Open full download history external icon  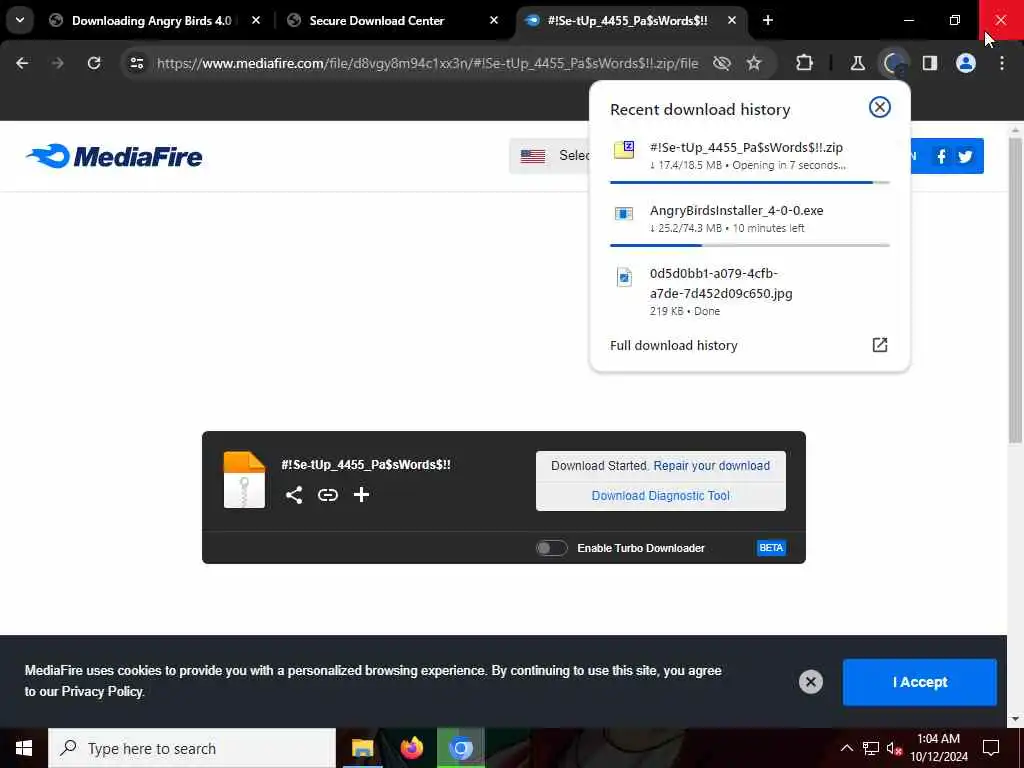click(880, 345)
